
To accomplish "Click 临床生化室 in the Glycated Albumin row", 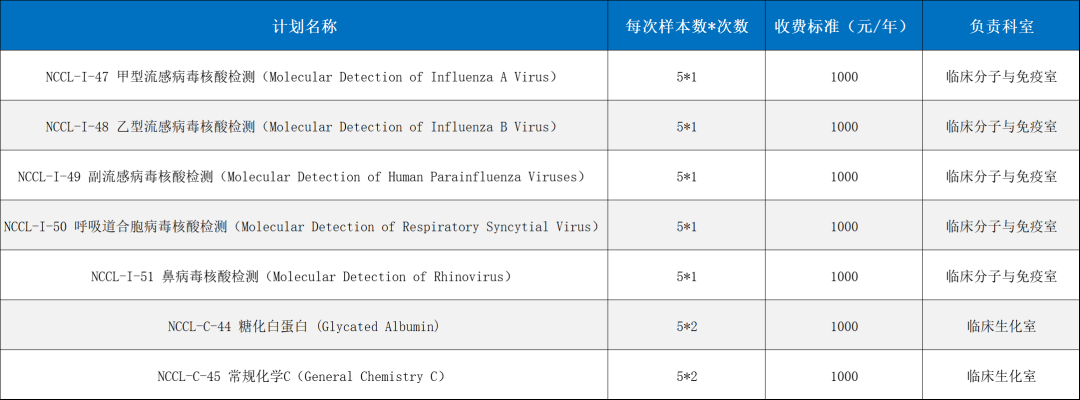I will coord(1000,327).
